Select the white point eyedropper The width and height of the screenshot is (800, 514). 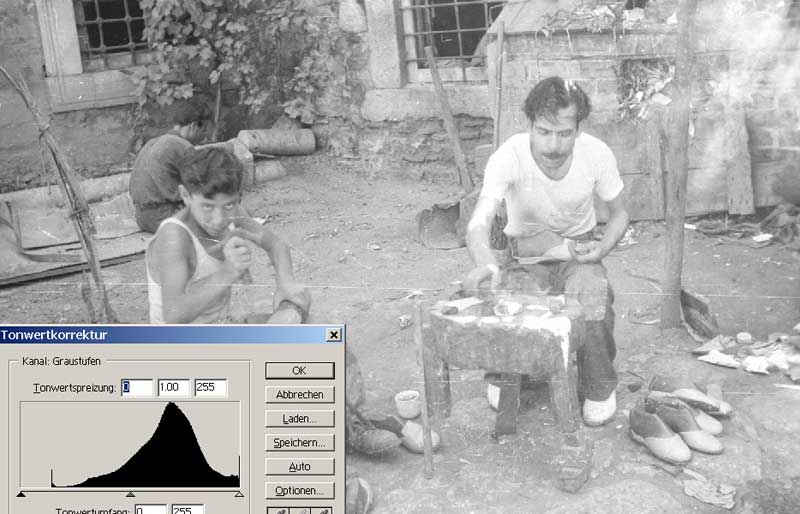(x=322, y=510)
